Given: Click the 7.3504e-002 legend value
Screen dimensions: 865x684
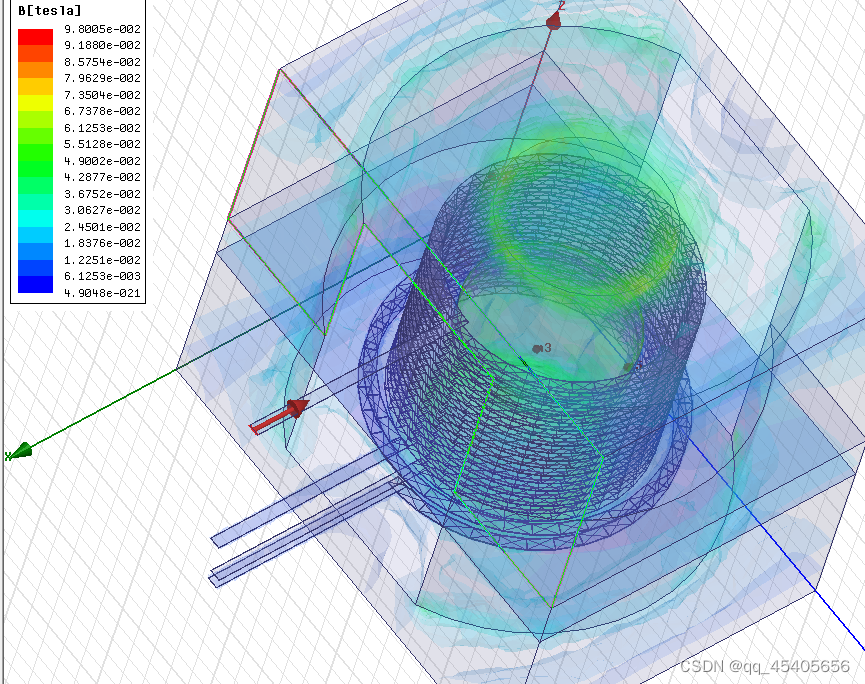Looking at the screenshot, I should (102, 95).
